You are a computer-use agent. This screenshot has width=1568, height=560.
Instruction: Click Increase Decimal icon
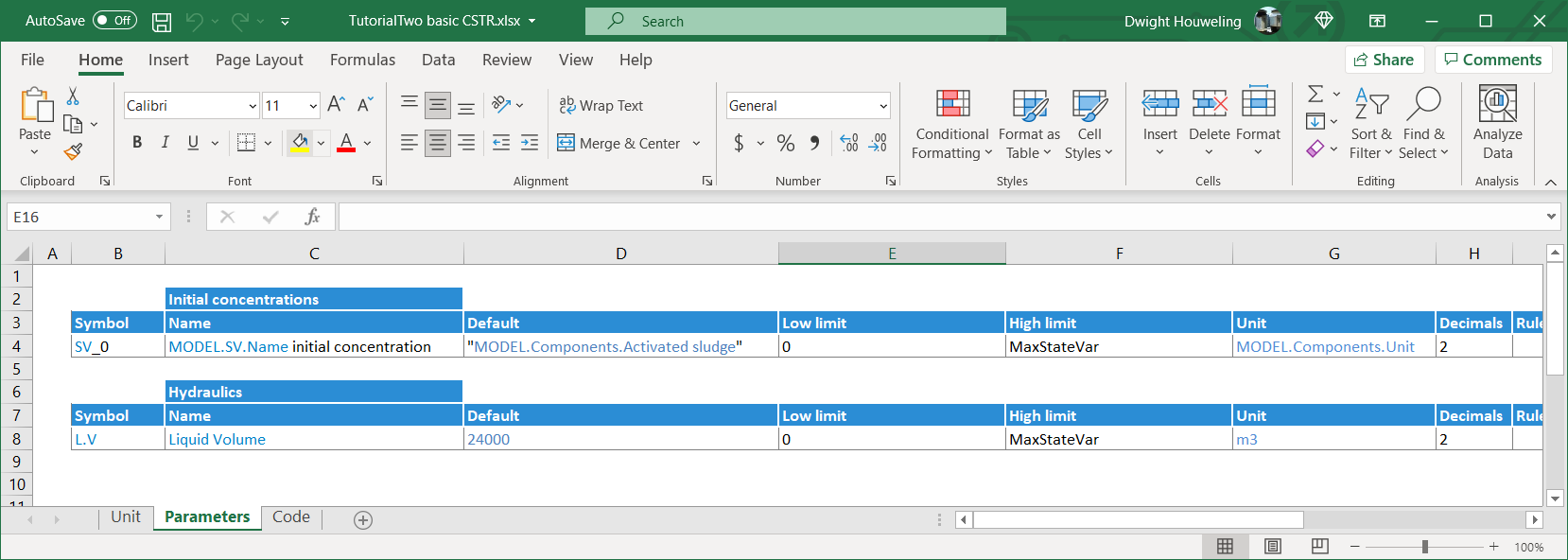(848, 143)
